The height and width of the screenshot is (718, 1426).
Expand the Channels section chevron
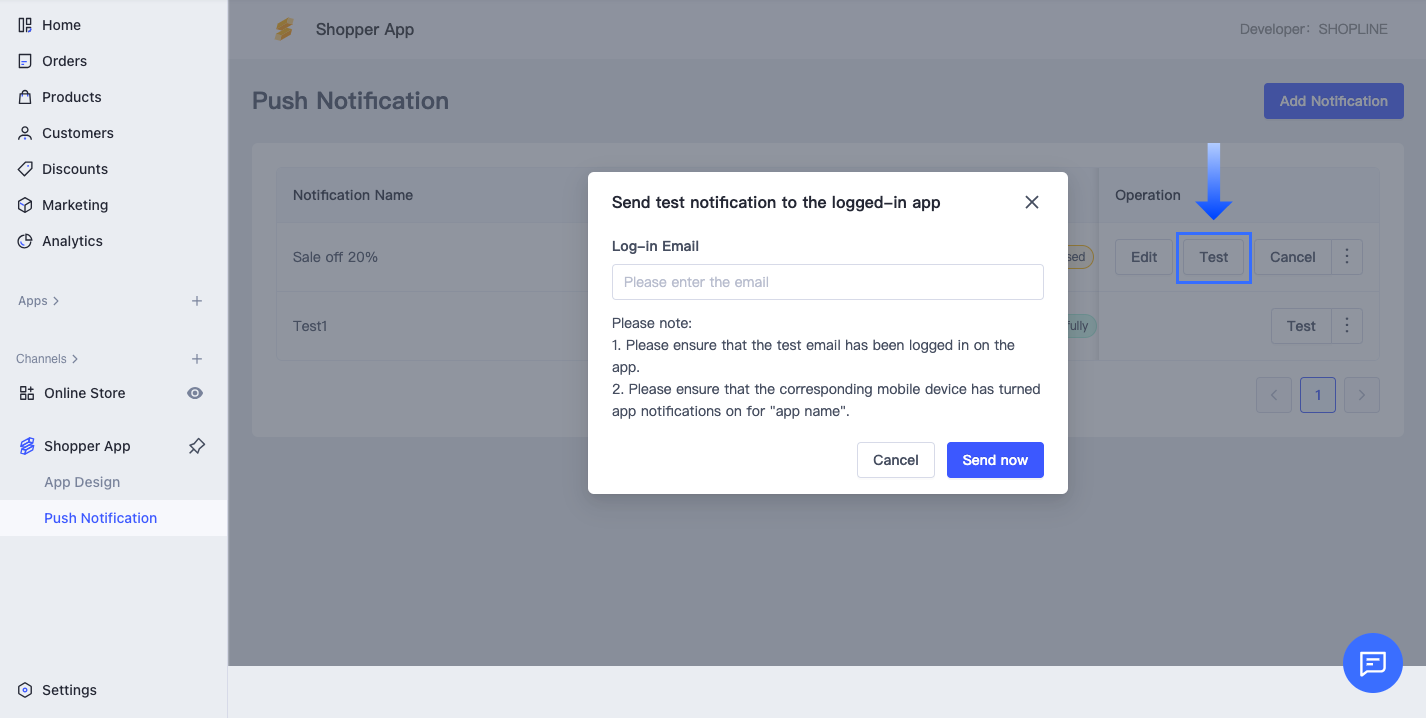click(75, 359)
